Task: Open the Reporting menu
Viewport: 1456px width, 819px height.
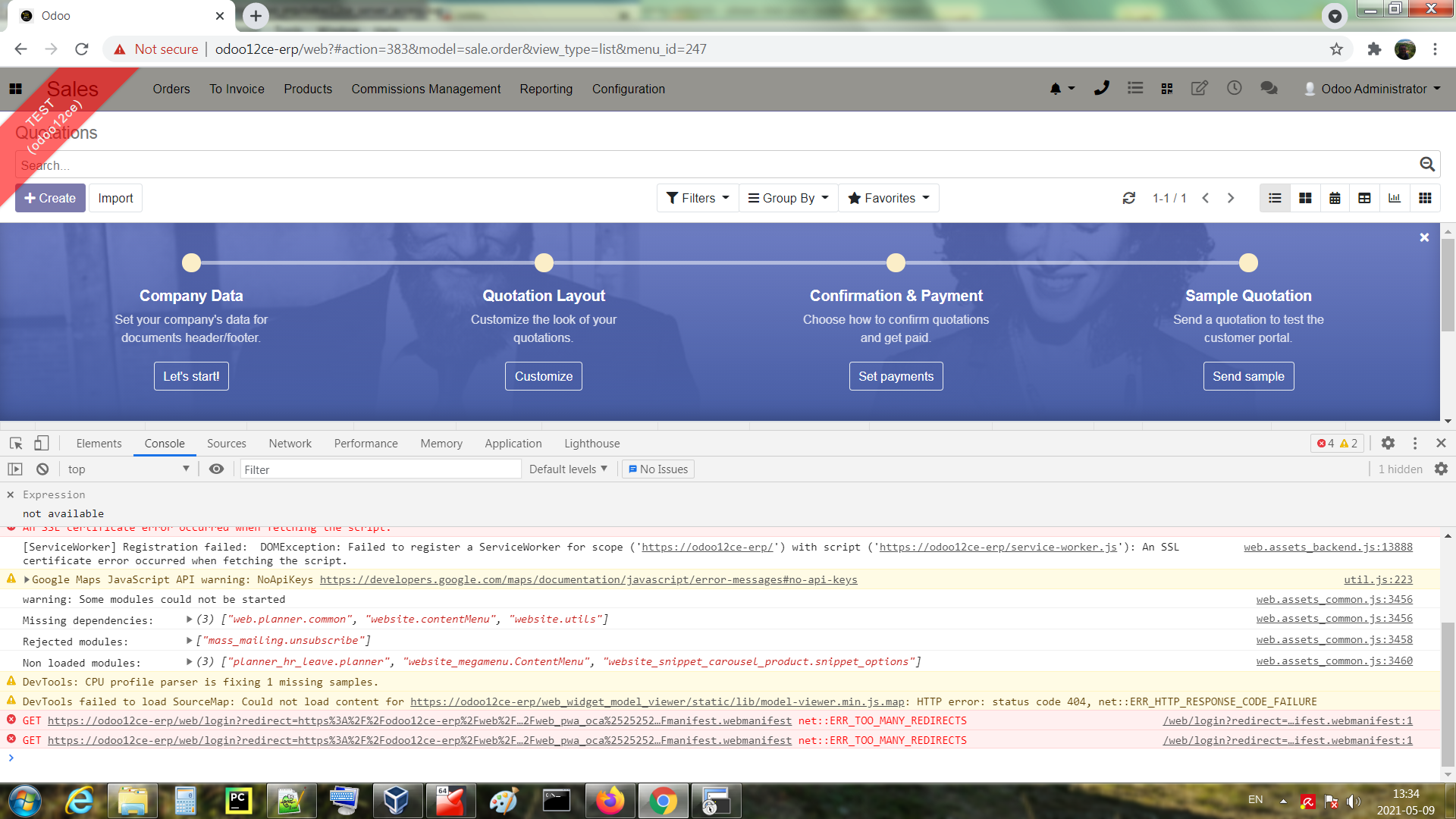Action: 545,89
